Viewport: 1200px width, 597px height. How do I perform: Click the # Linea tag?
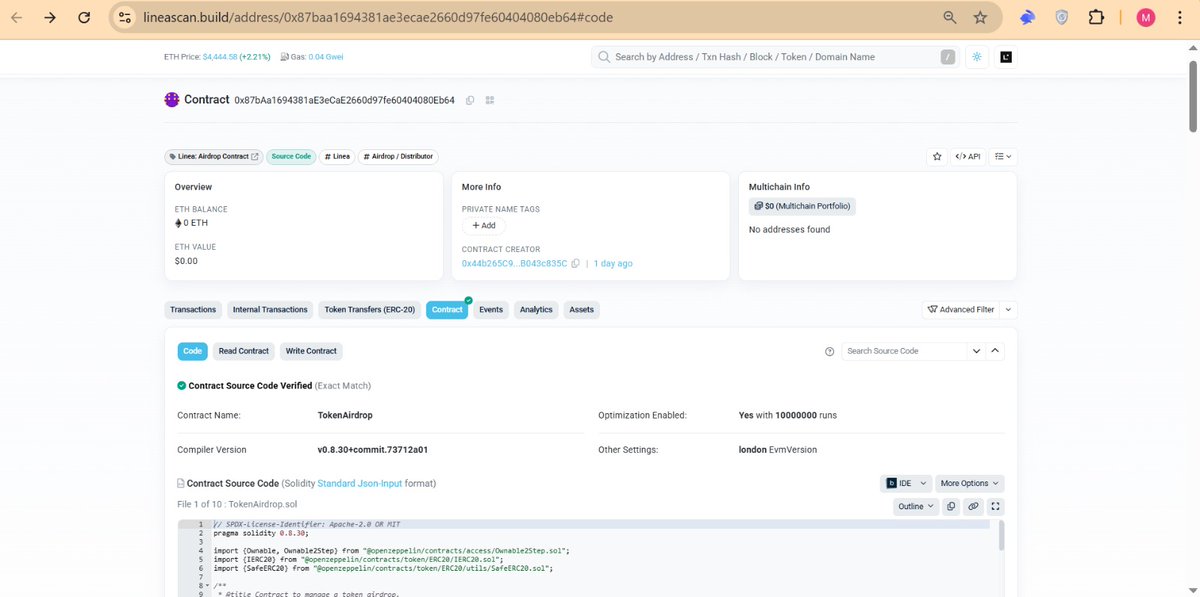(x=337, y=157)
